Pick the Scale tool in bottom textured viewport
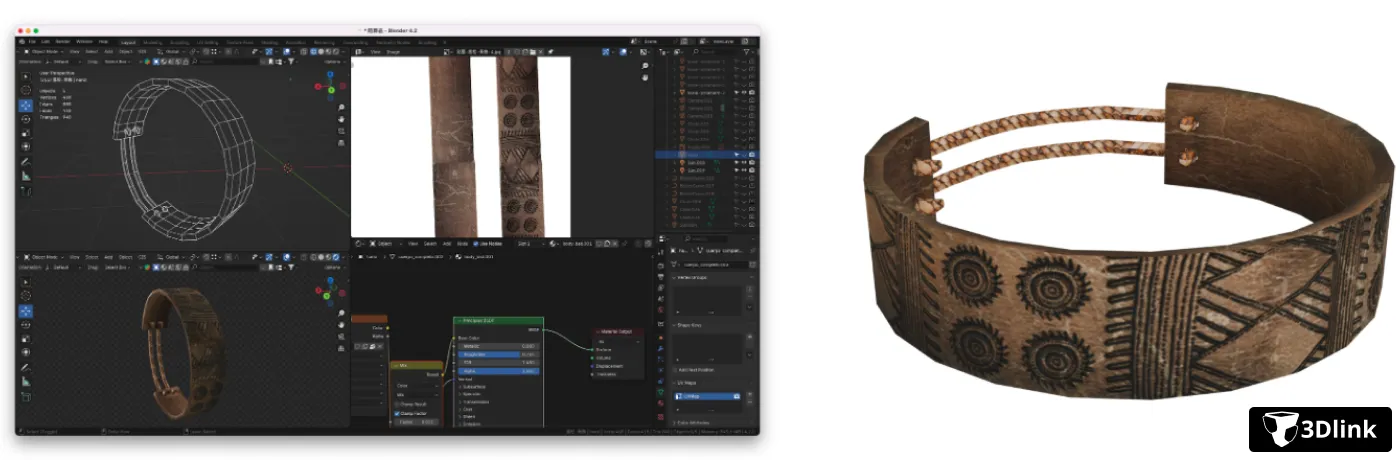The width and height of the screenshot is (1400, 460). pos(26,339)
